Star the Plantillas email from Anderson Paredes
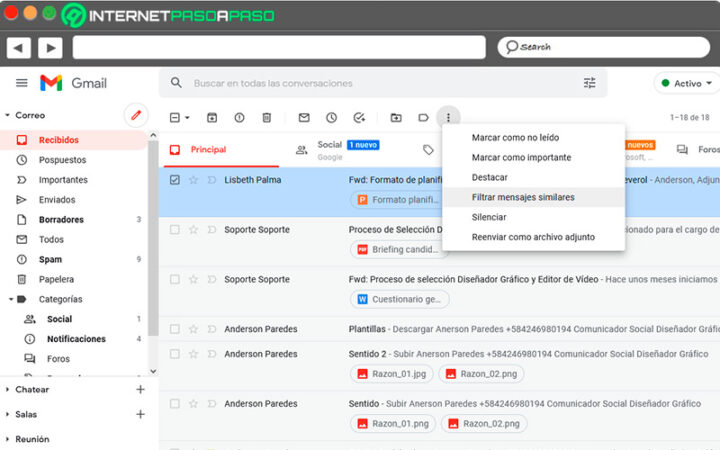 [x=193, y=329]
